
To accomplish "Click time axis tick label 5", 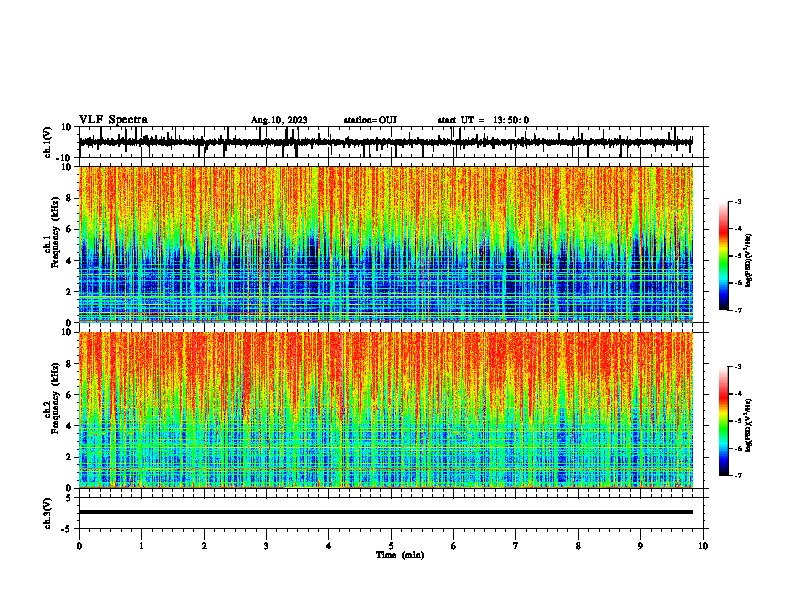I will pos(391,546).
